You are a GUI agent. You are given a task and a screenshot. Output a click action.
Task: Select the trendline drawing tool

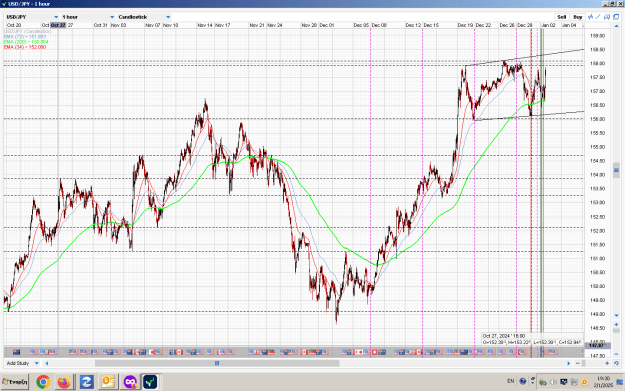(x=598, y=17)
